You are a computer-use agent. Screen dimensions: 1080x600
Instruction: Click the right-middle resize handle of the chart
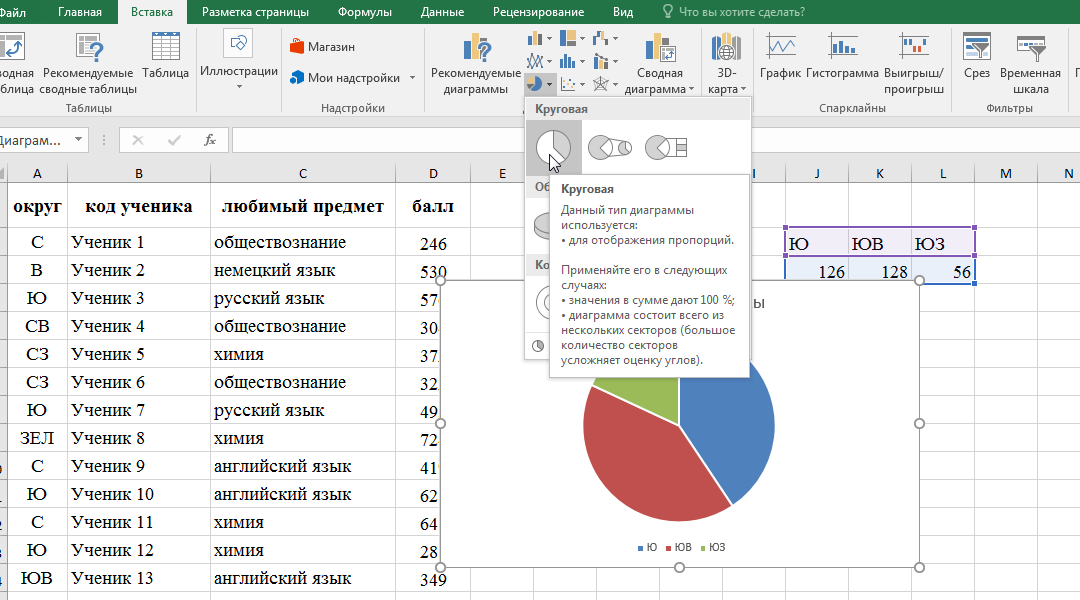tap(920, 424)
